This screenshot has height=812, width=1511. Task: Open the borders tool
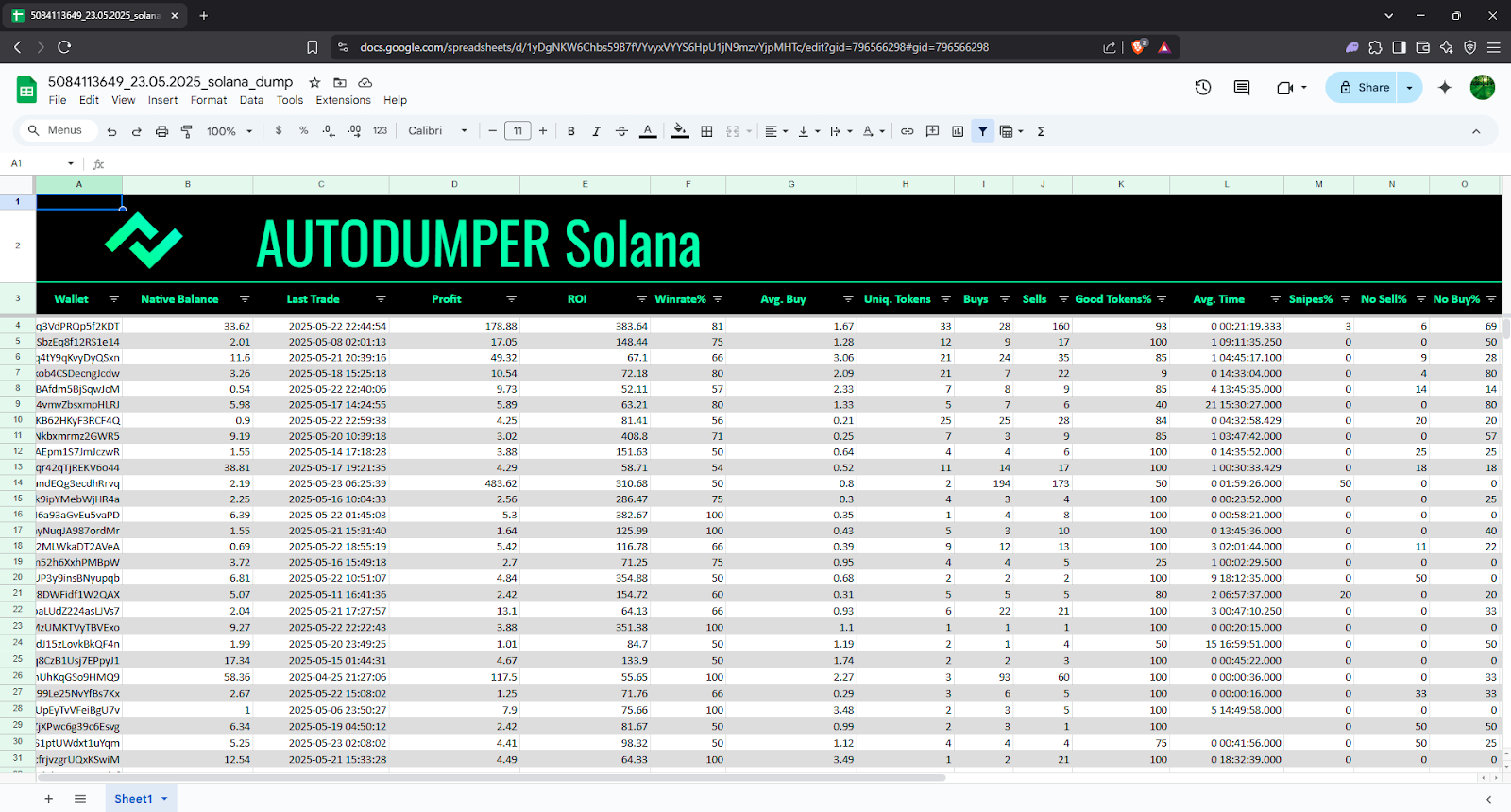(x=706, y=131)
